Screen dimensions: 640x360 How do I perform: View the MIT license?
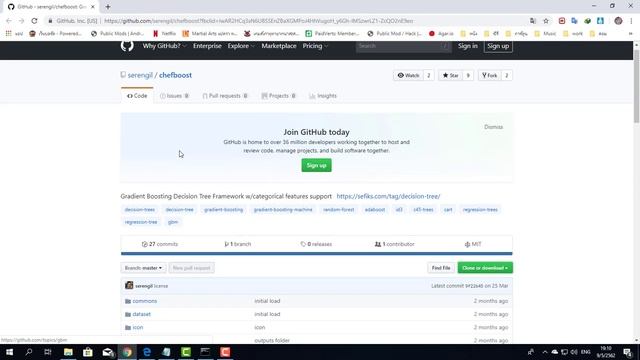click(x=473, y=244)
